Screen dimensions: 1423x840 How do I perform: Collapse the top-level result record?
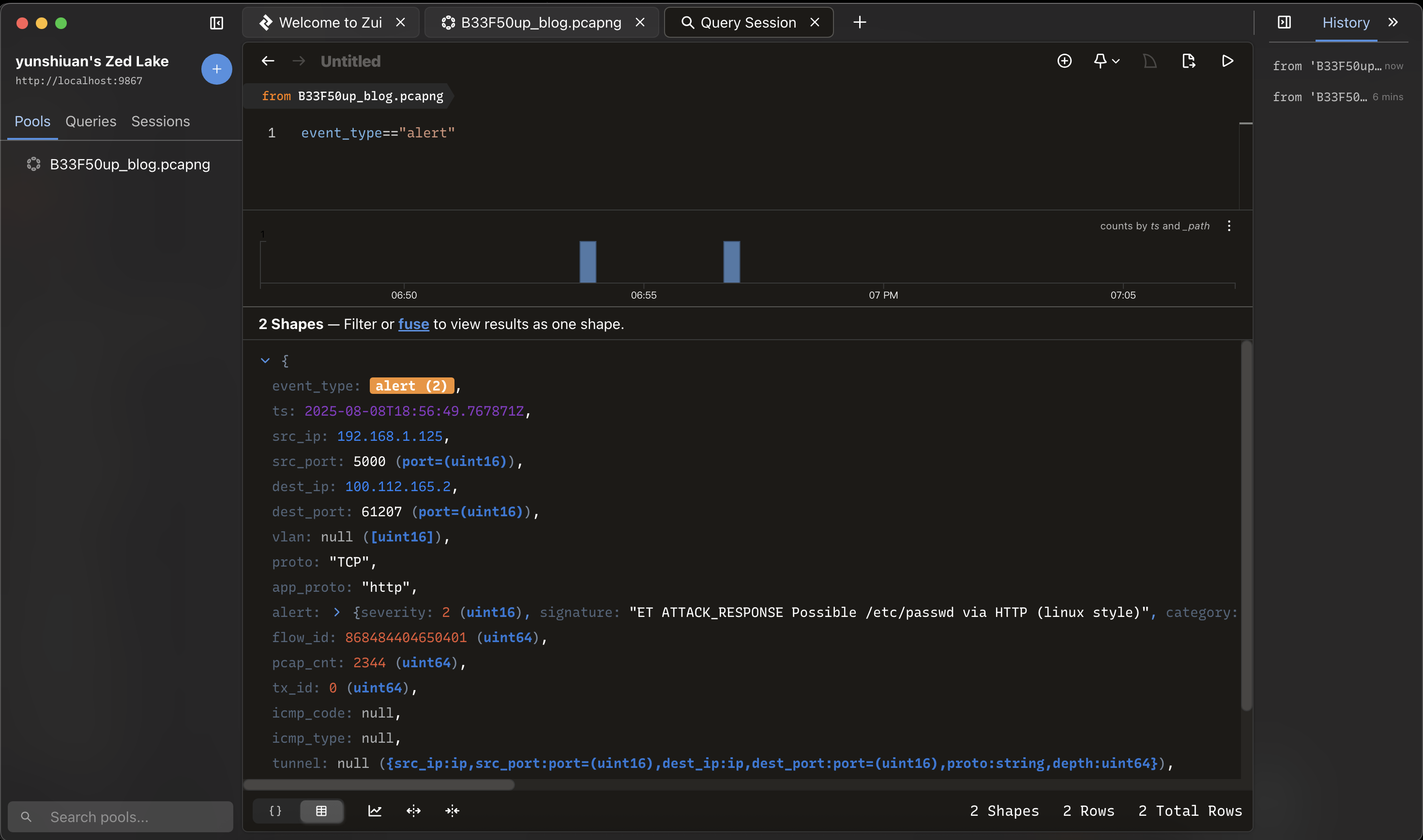tap(265, 360)
